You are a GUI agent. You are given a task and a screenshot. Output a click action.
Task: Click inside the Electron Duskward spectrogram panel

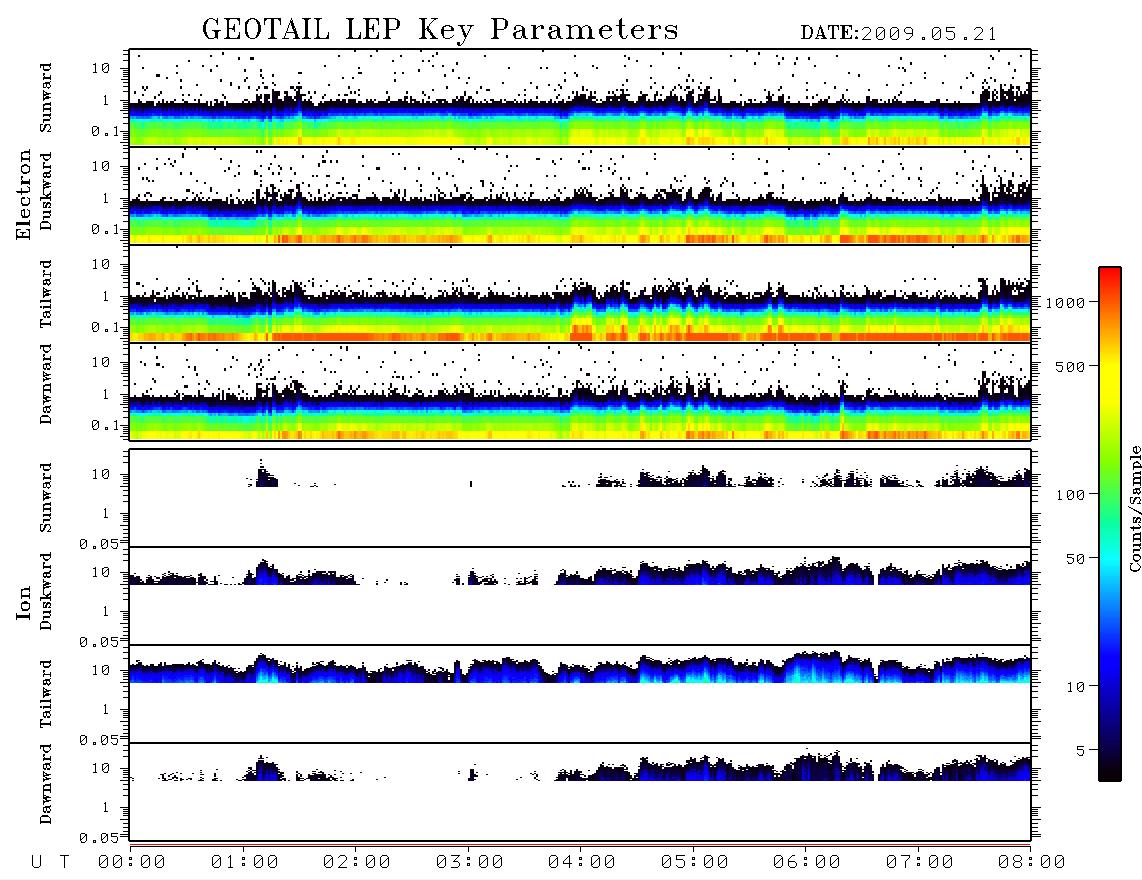click(580, 196)
